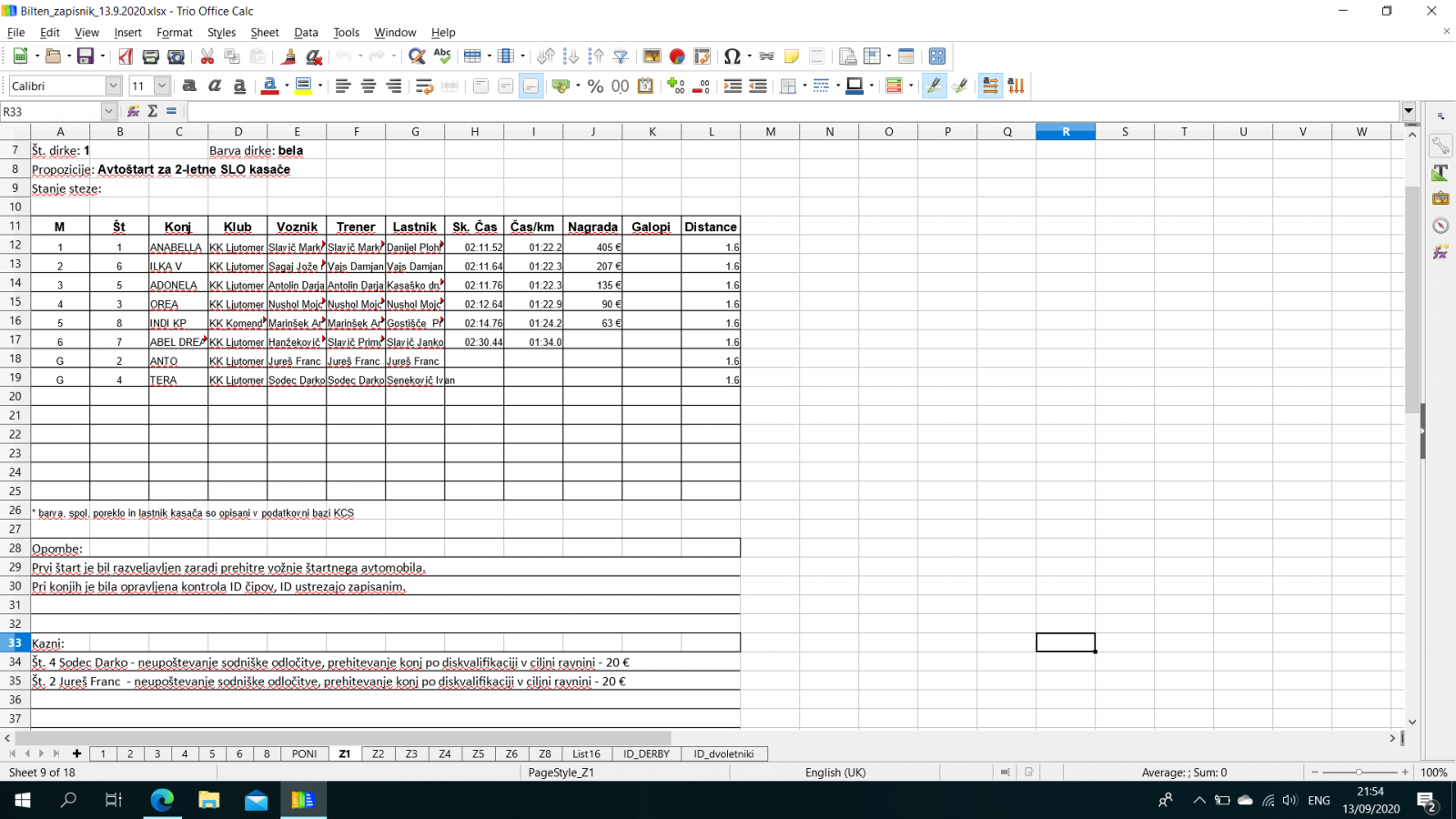Image resolution: width=1456 pixels, height=819 pixels.
Task: Open the font size dropdown
Action: tap(162, 86)
